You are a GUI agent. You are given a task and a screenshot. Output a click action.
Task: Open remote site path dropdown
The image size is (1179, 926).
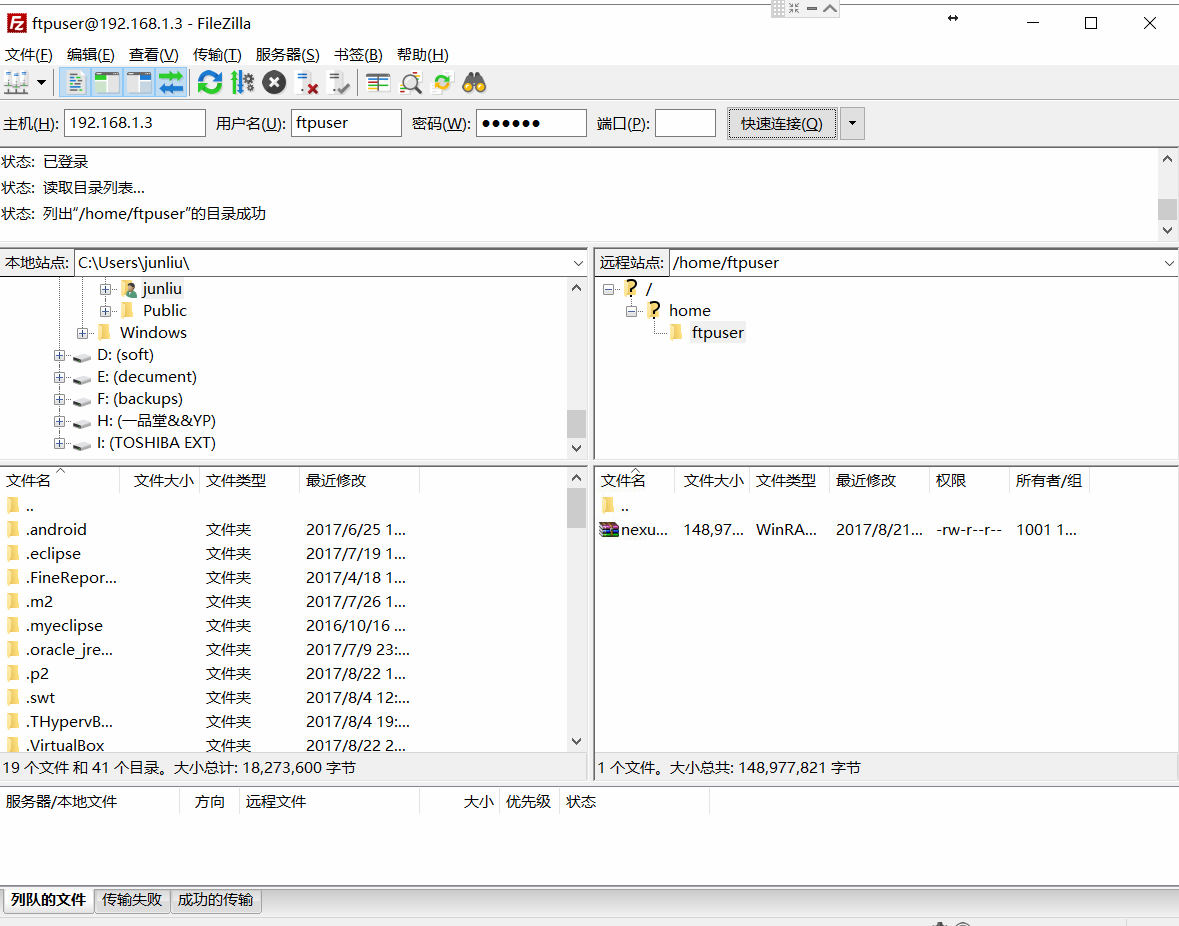[x=1168, y=263]
